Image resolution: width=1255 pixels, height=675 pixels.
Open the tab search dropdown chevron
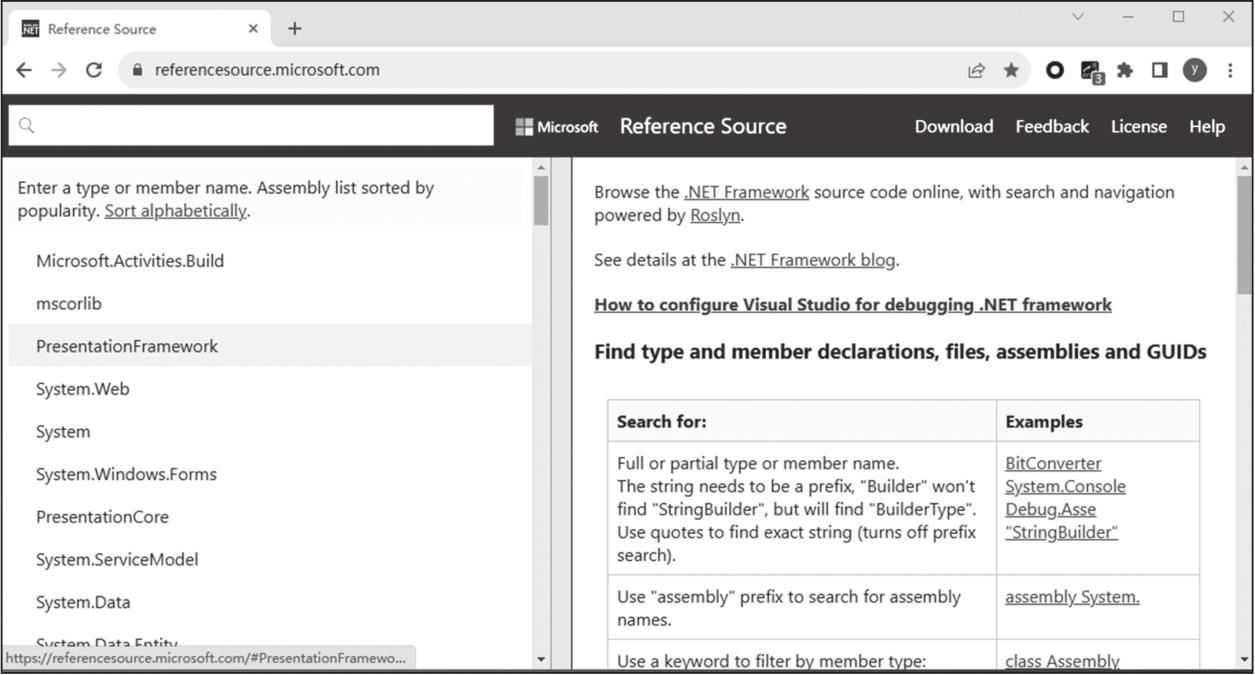(x=1078, y=16)
